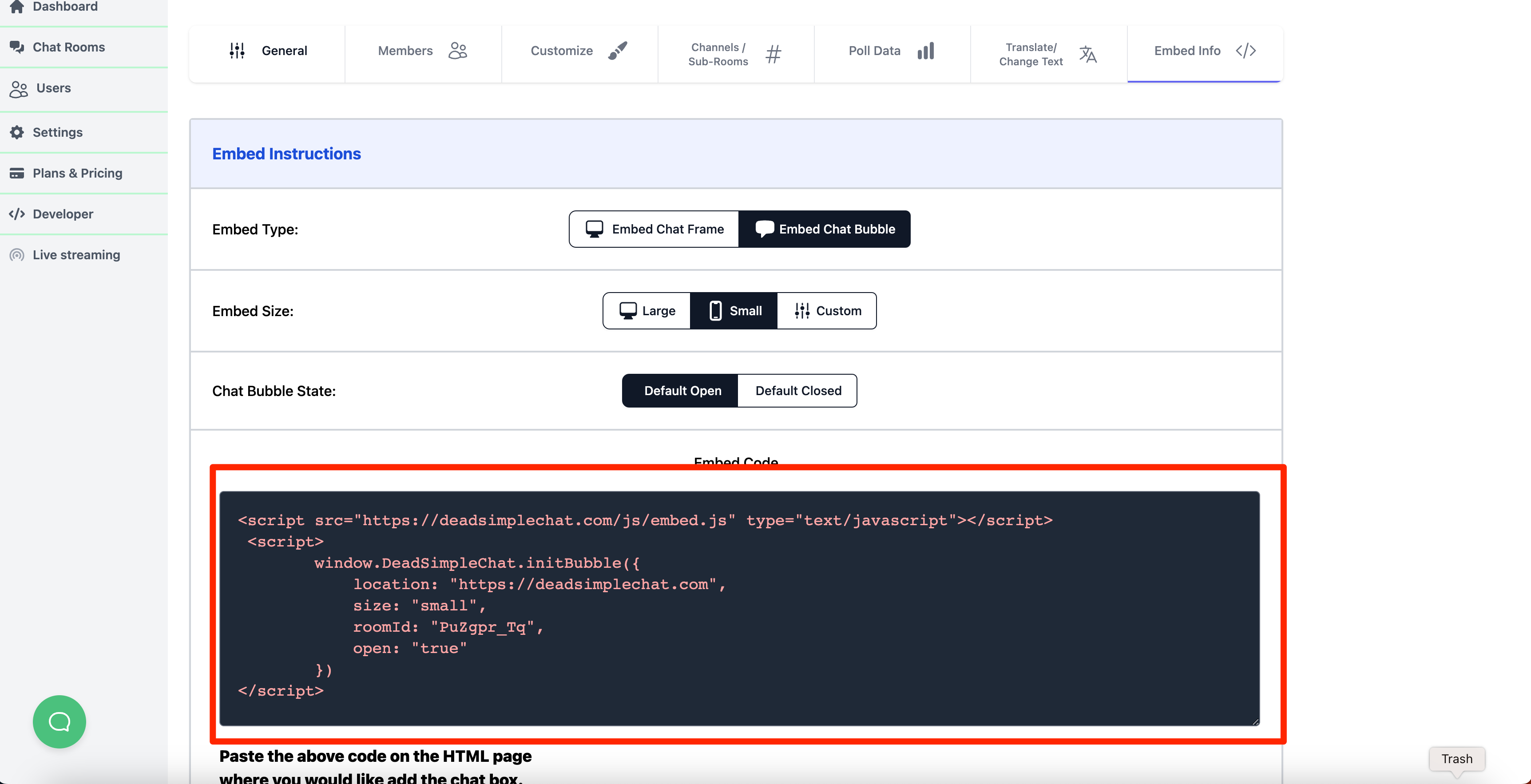Viewport: 1531px width, 784px height.
Task: Click the Poll Data bar chart icon
Action: [x=925, y=51]
